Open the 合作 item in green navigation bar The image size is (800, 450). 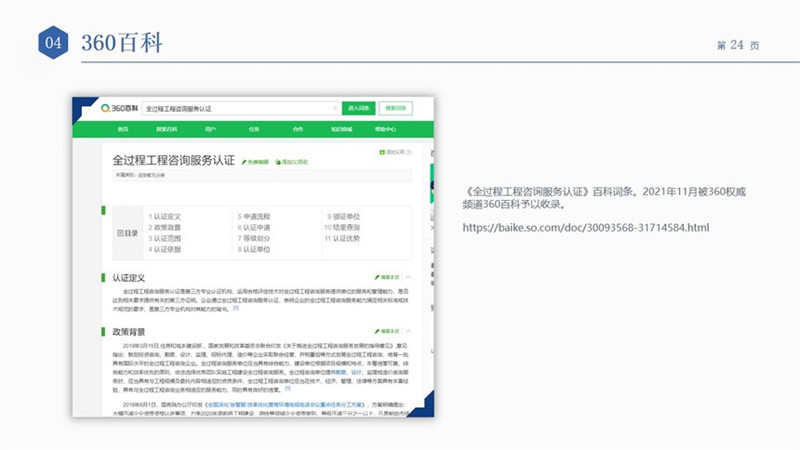tap(297, 130)
